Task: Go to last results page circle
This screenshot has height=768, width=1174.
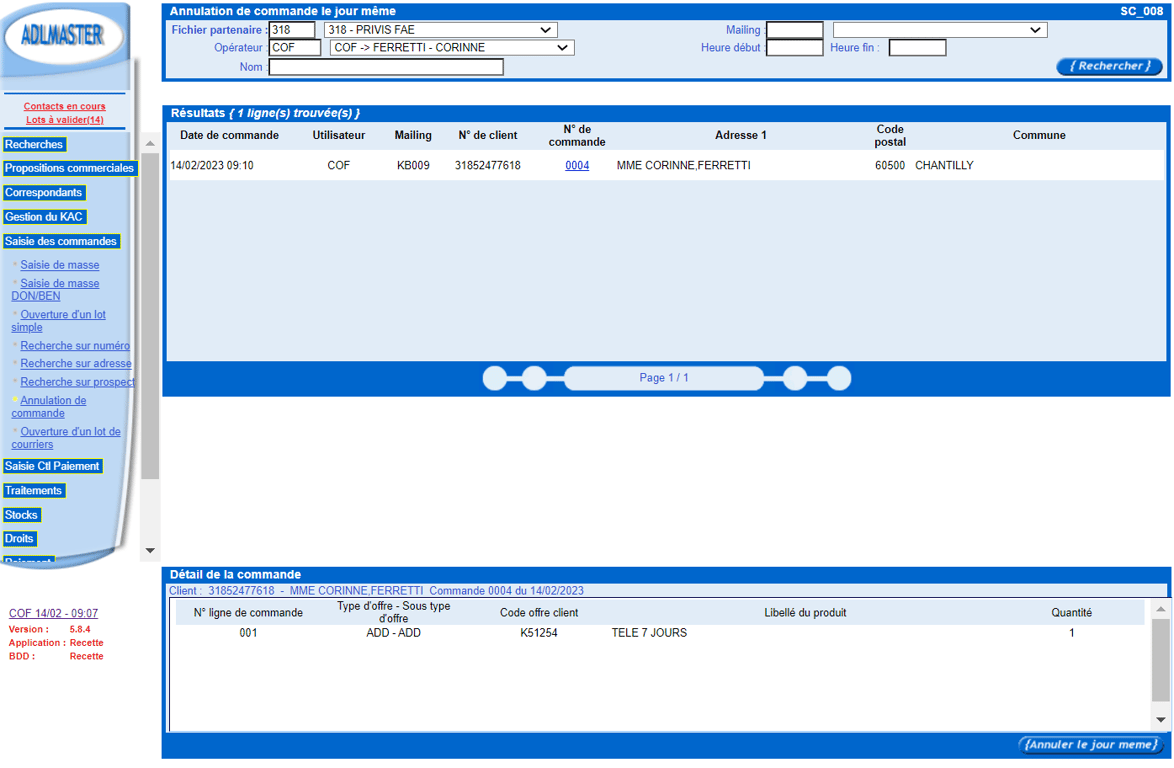Action: pos(839,378)
